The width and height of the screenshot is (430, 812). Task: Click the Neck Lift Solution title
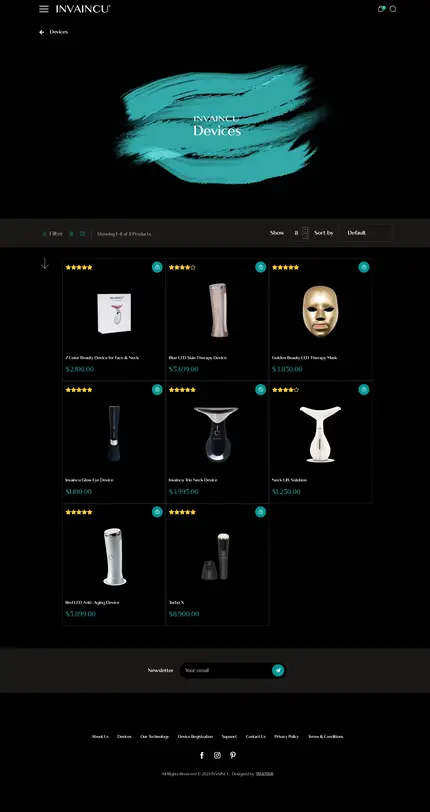(289, 480)
